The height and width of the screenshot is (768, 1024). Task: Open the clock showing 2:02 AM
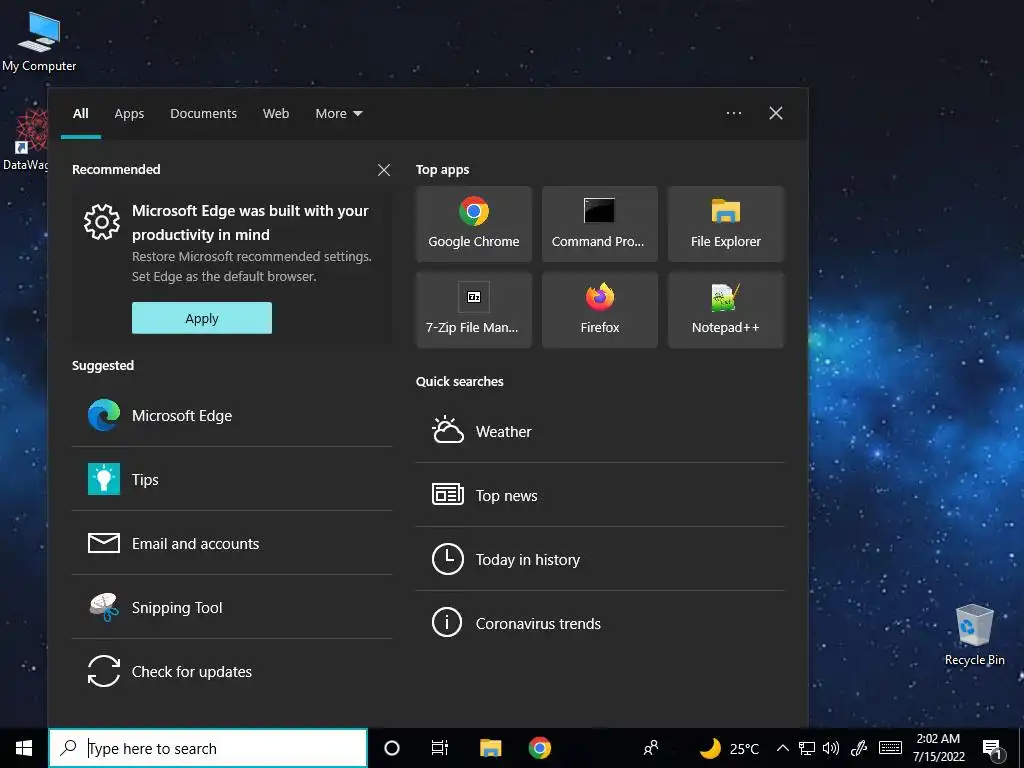938,748
